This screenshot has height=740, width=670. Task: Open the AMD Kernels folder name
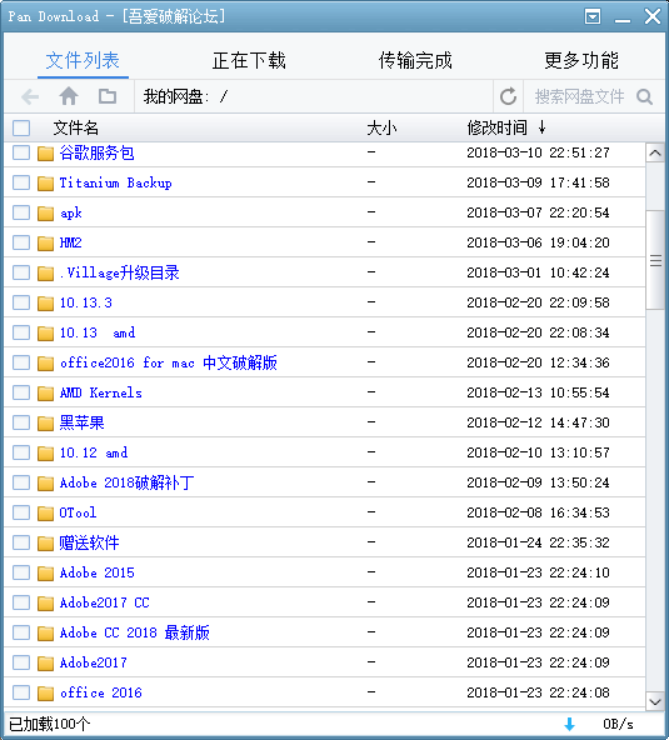[x=101, y=393]
